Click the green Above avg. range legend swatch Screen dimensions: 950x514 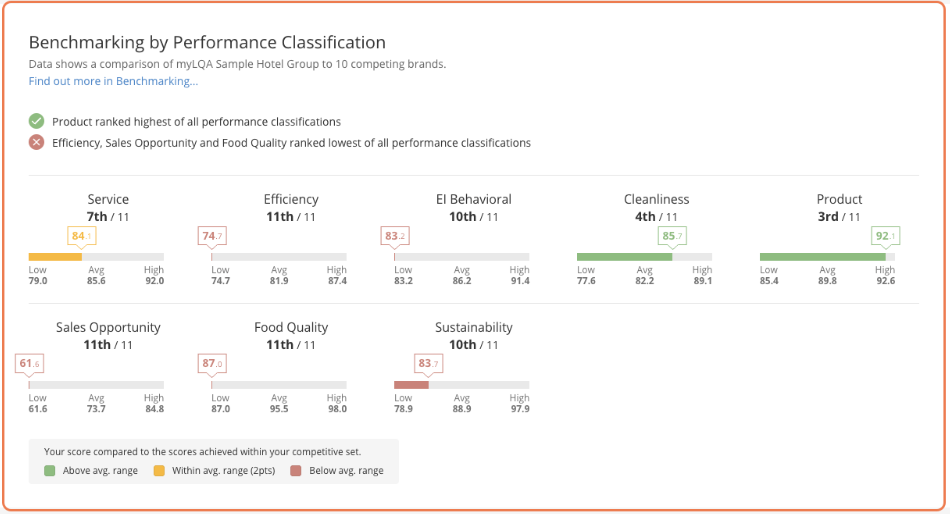pyautogui.click(x=50, y=470)
